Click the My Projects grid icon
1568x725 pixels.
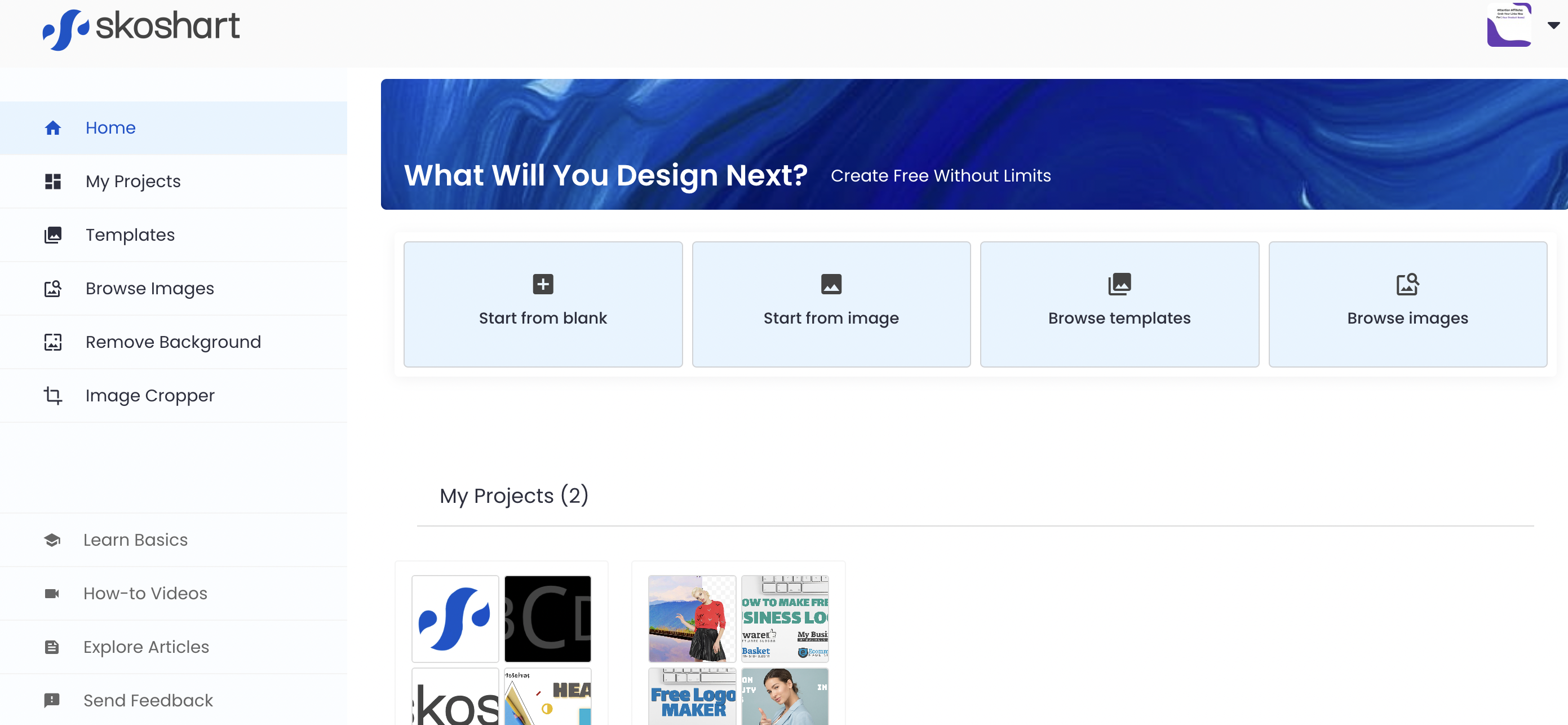tap(53, 182)
